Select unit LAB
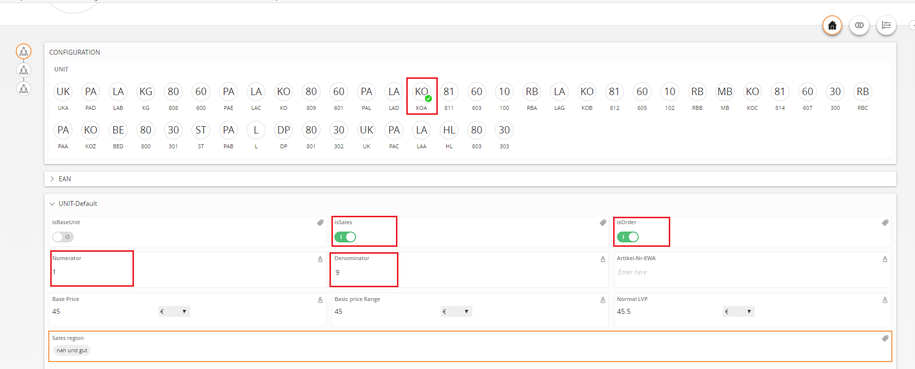Image resolution: width=915 pixels, height=369 pixels. pyautogui.click(x=118, y=92)
